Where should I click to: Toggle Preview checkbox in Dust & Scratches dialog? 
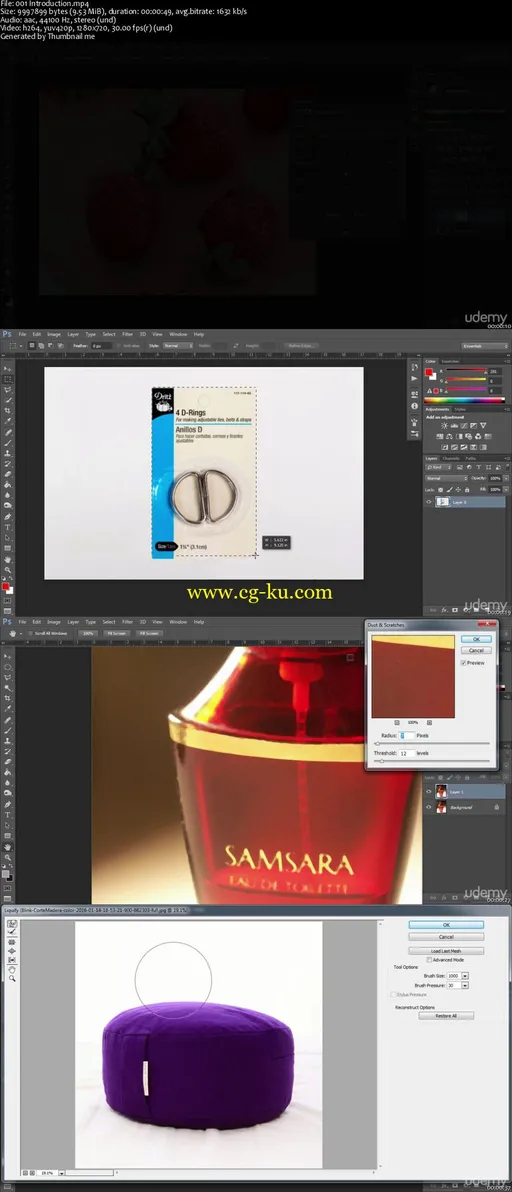(x=463, y=663)
